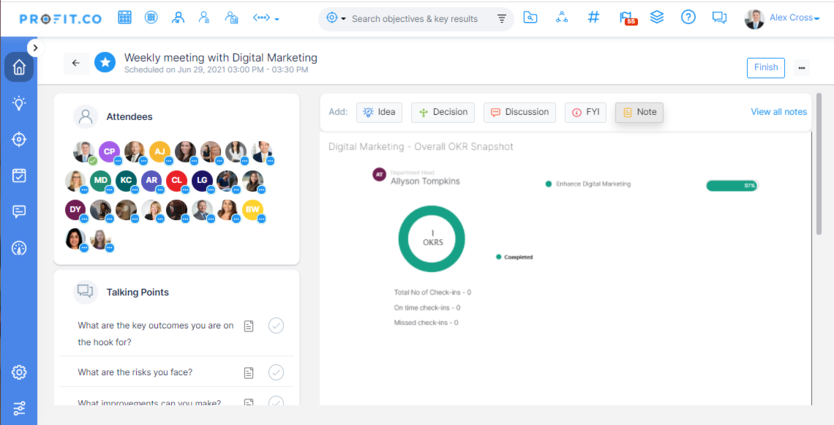Select the CP attendee avatar
Viewport: 834px width, 425px height.
(110, 152)
